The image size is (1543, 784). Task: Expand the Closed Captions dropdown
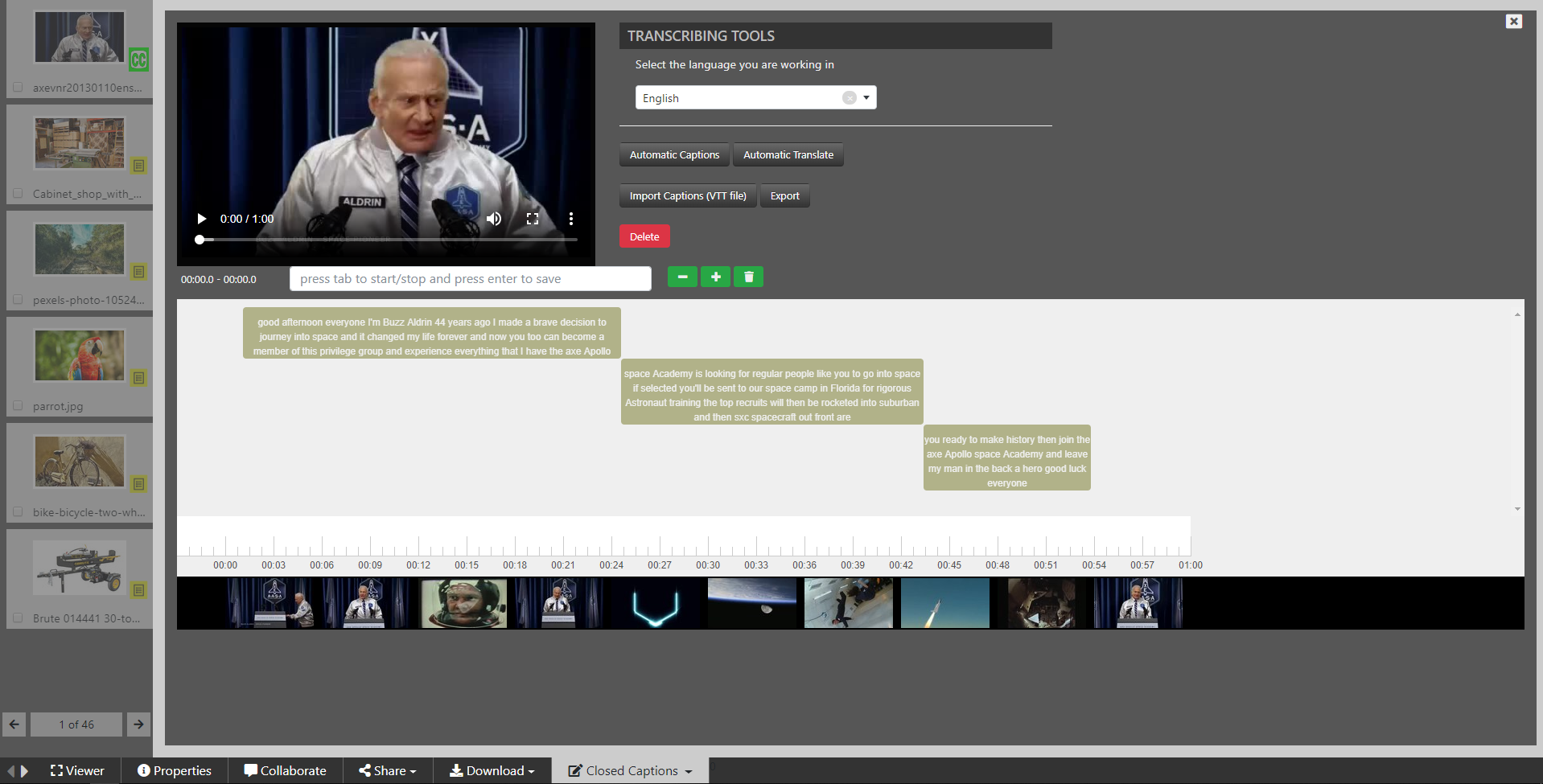tap(630, 770)
